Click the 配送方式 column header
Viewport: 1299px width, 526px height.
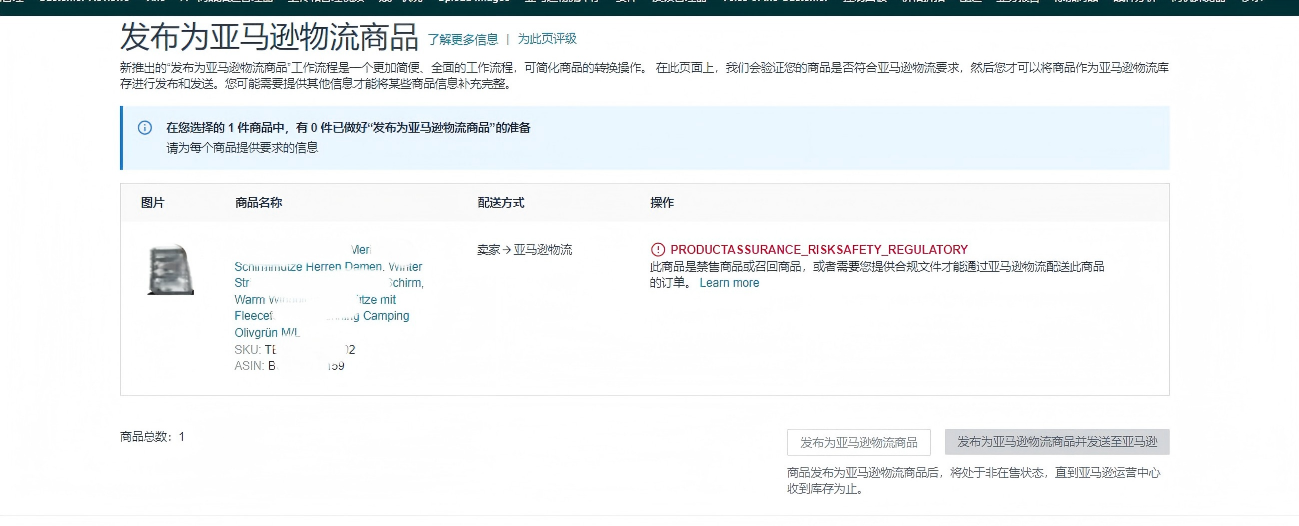click(501, 203)
